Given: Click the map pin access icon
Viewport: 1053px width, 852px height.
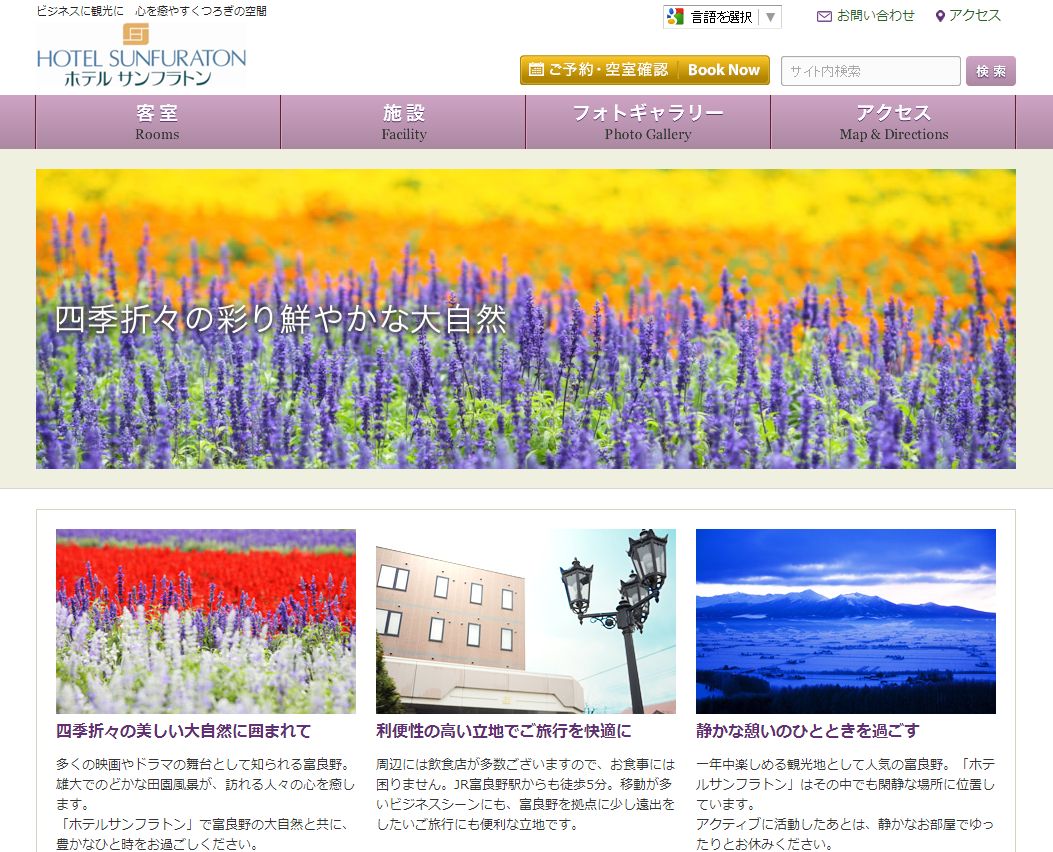Looking at the screenshot, I should [940, 16].
